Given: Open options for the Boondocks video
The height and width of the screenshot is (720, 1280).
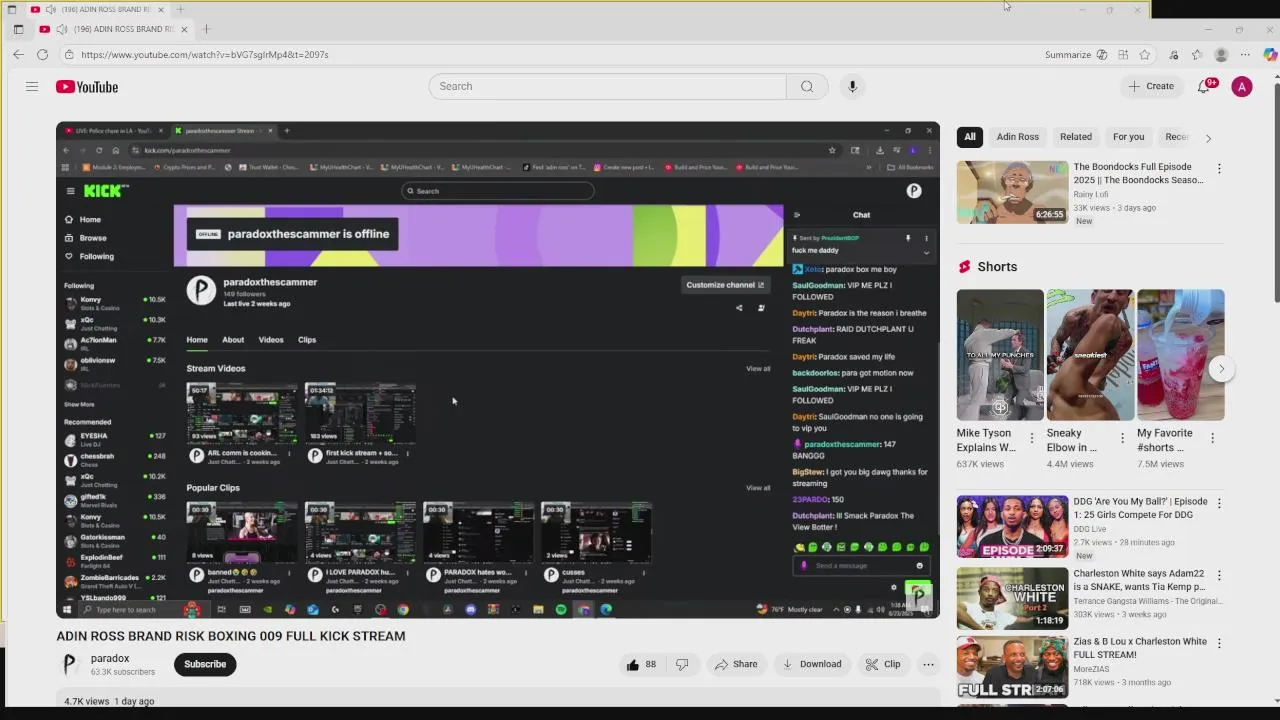Looking at the screenshot, I should (x=1219, y=169).
